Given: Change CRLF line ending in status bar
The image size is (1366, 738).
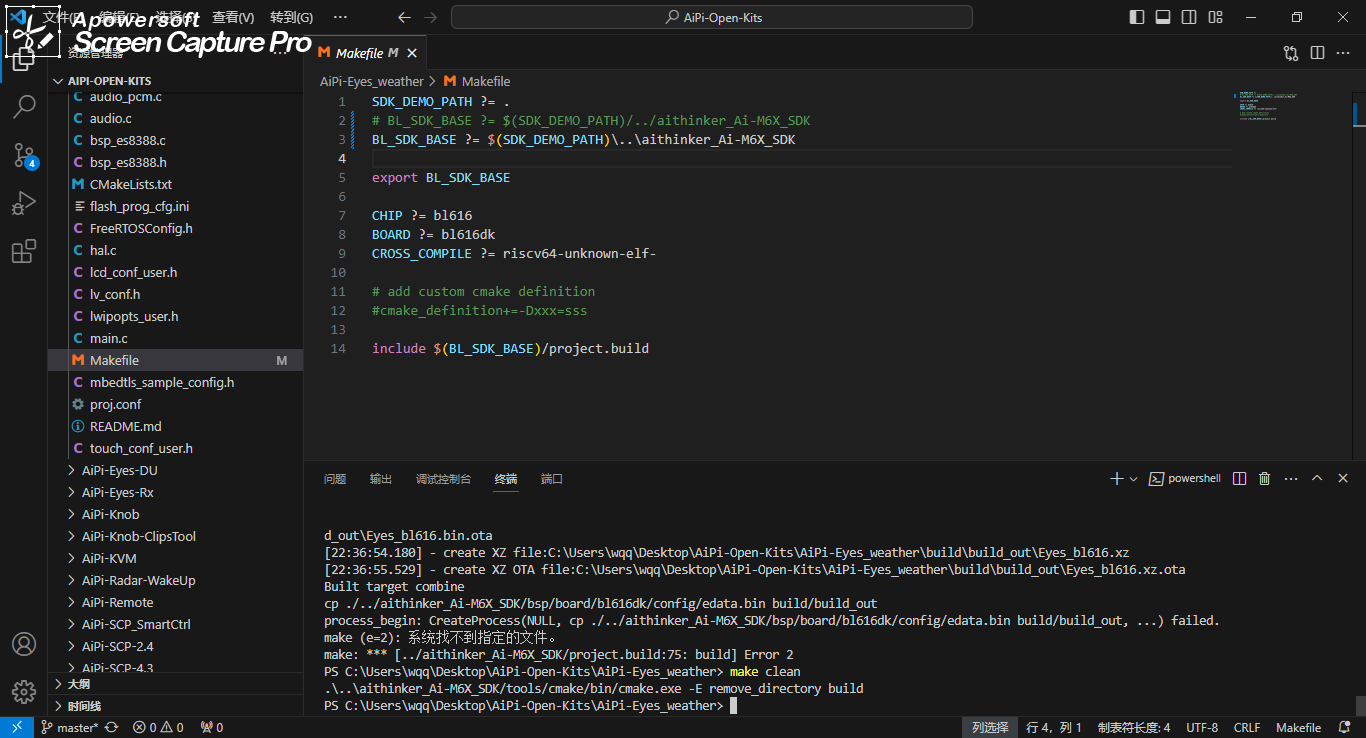Looking at the screenshot, I should 1247,728.
